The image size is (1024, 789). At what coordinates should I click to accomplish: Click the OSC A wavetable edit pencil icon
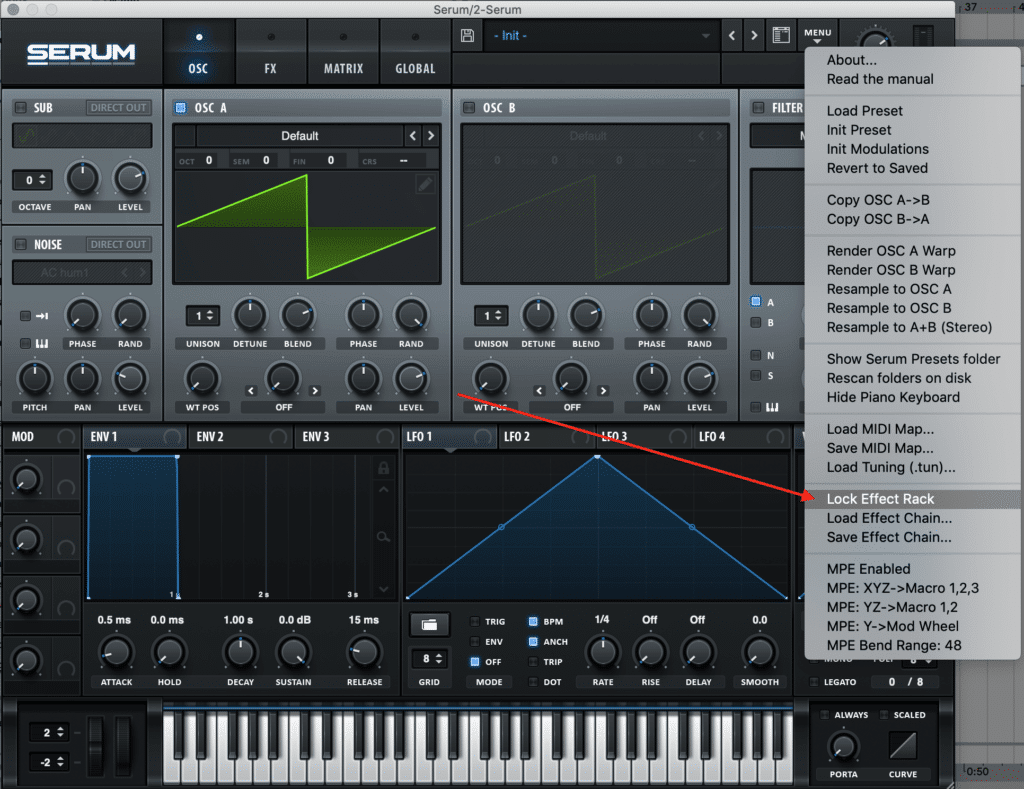pos(425,184)
